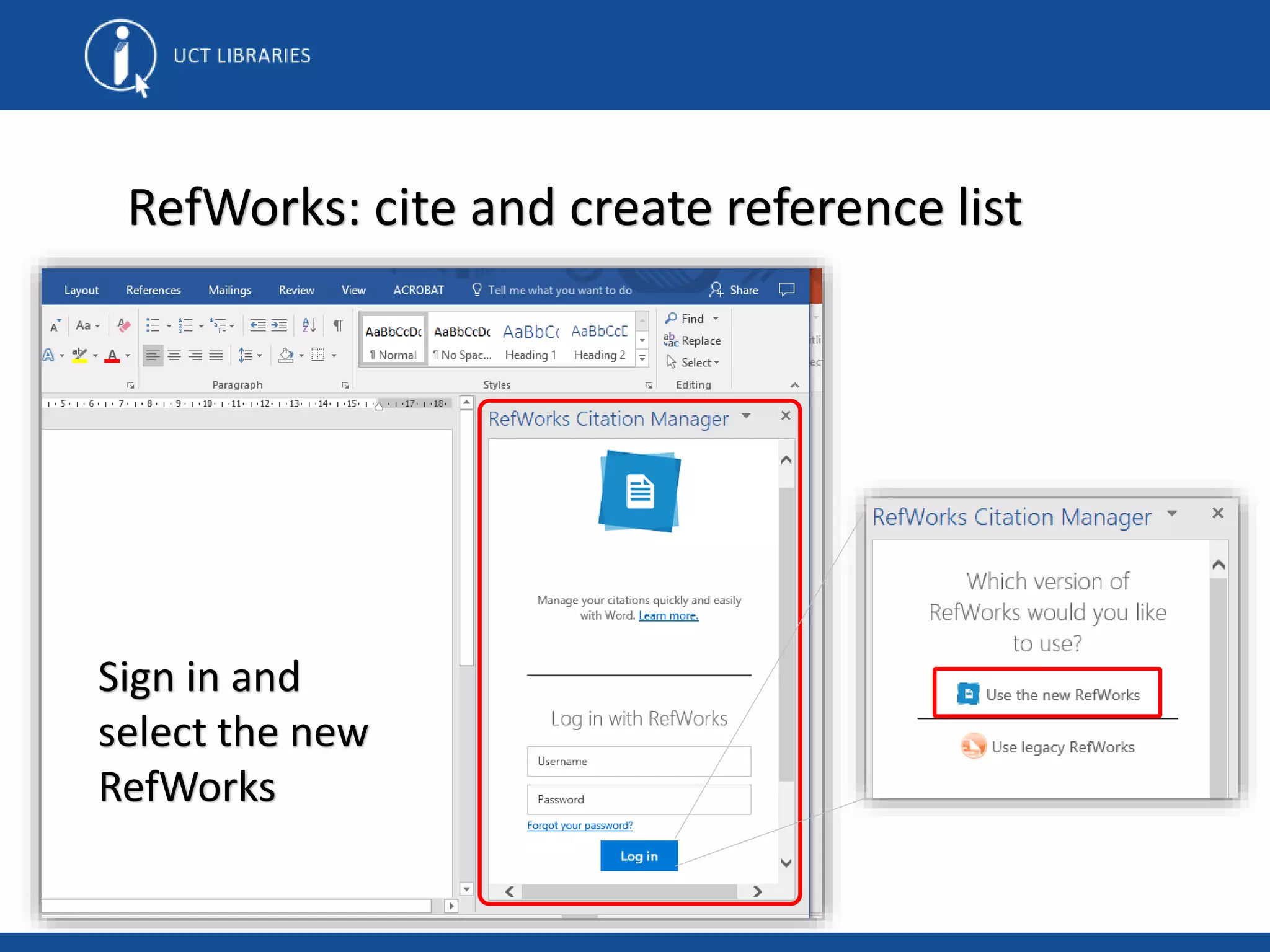This screenshot has height=952, width=1270.
Task: Click the Tell me what you want search box
Action: click(x=552, y=290)
